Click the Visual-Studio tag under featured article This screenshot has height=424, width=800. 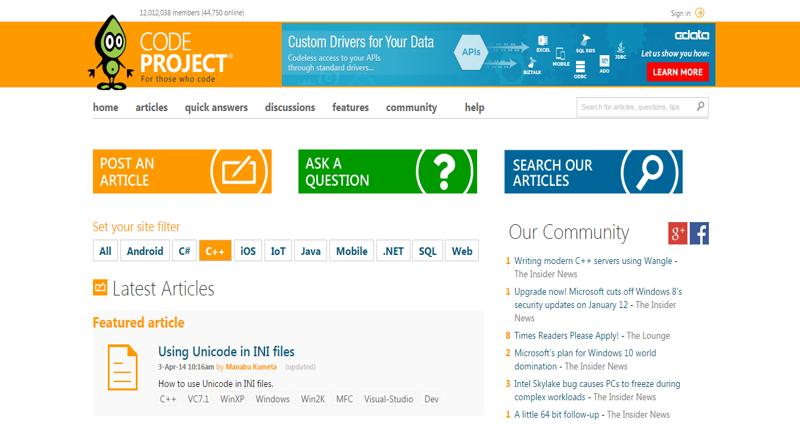click(388, 399)
